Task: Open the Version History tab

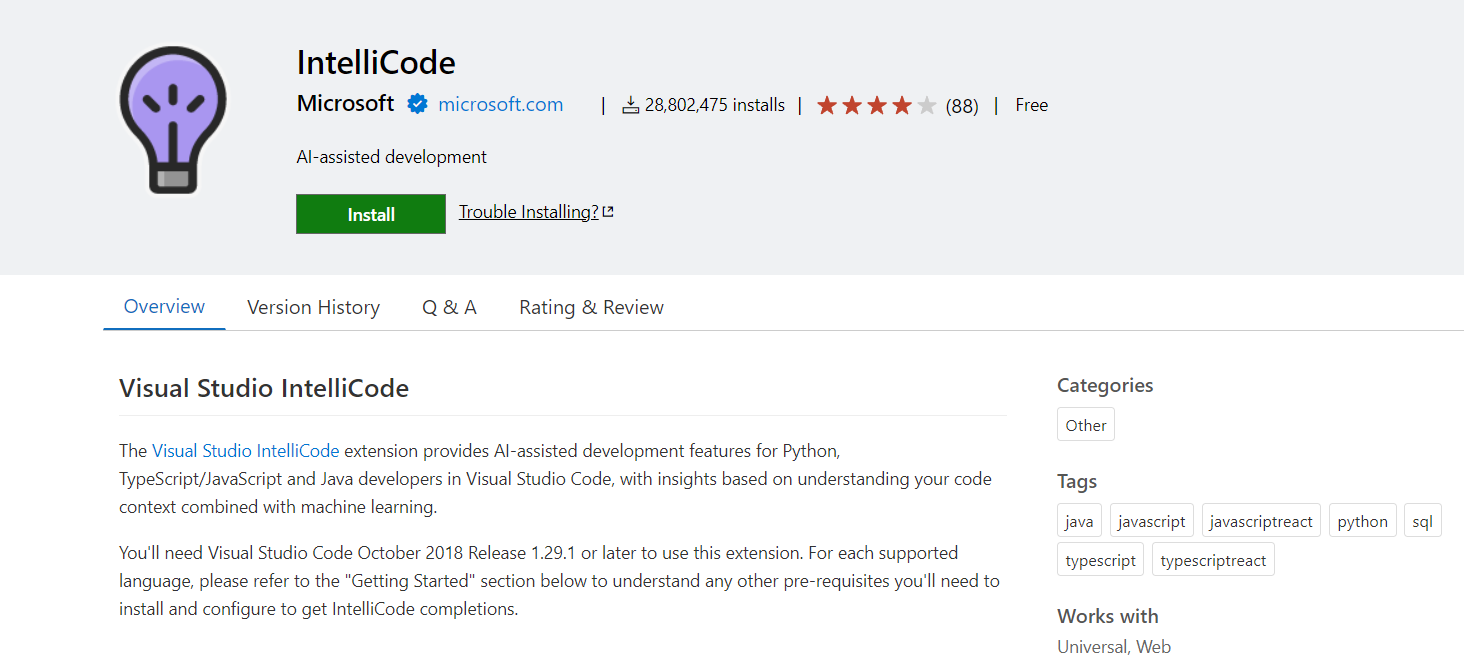Action: (x=313, y=307)
